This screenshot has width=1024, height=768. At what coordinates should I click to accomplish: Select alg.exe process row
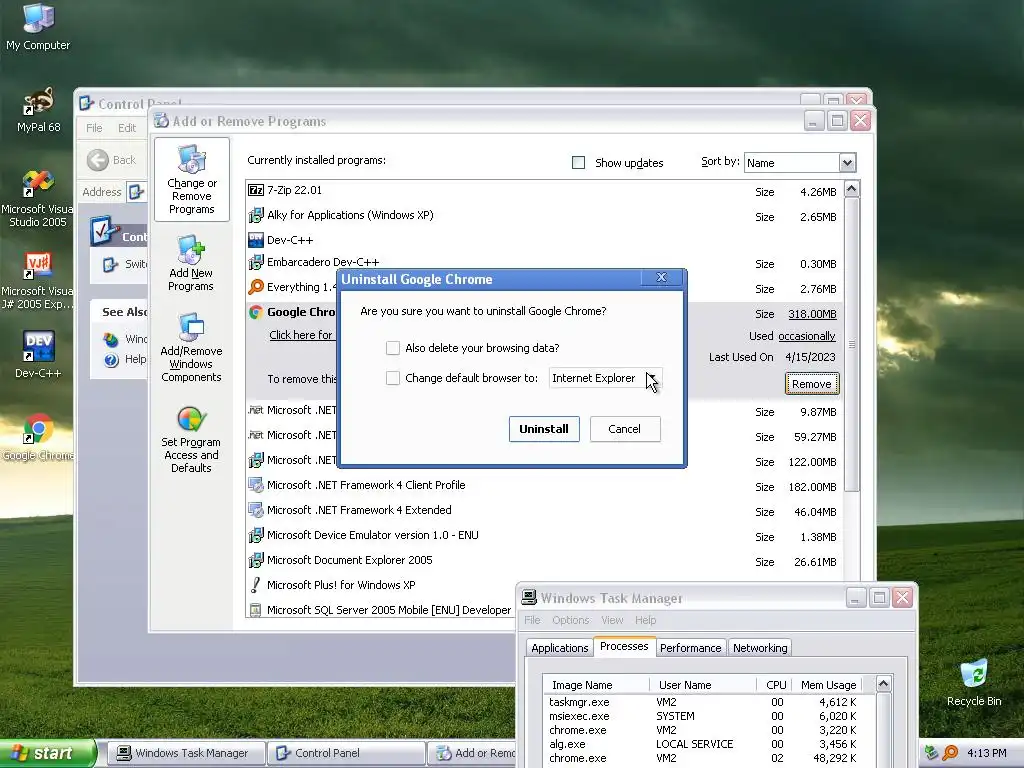pyautogui.click(x=708, y=744)
